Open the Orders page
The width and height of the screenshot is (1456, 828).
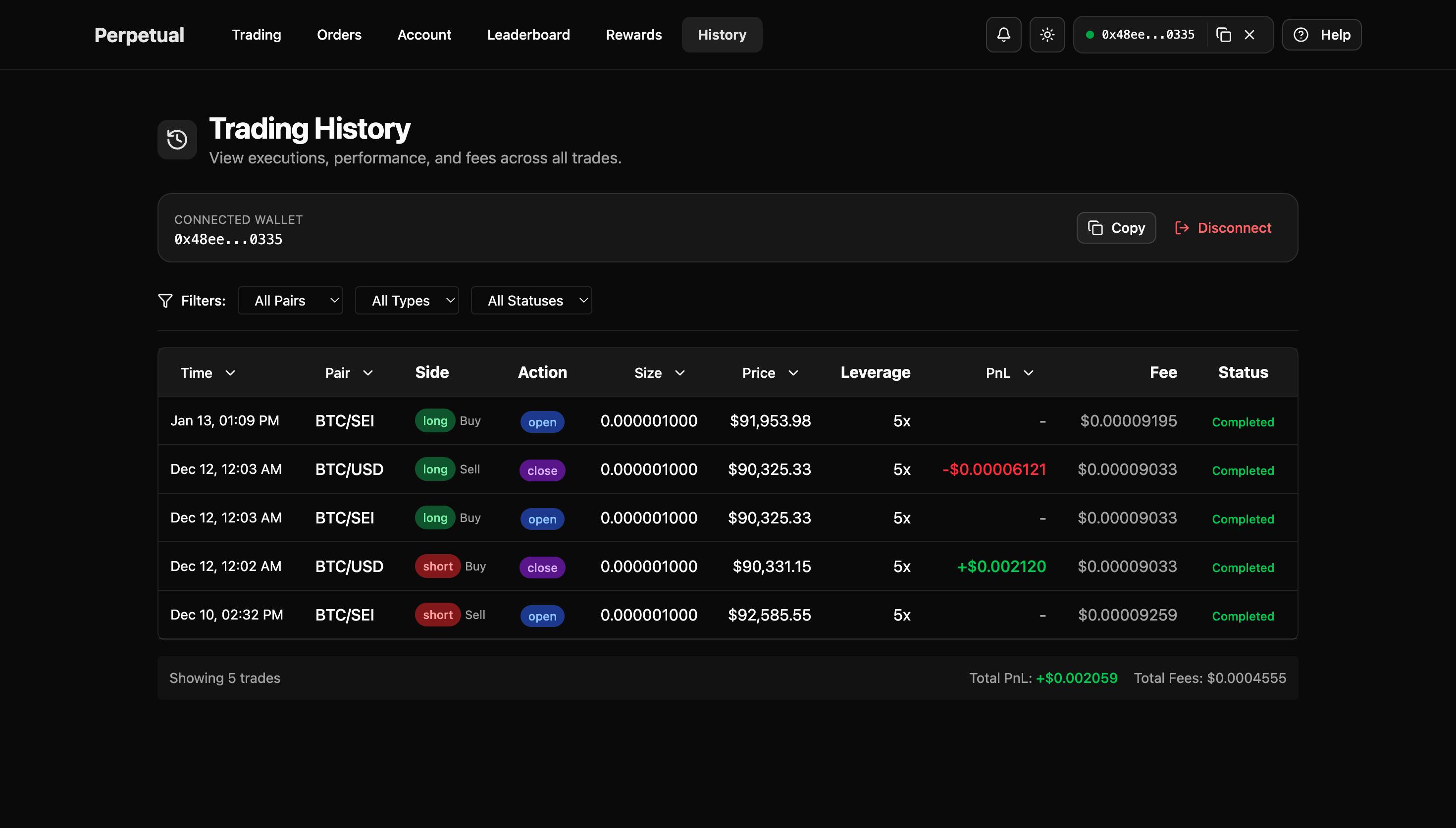pos(339,35)
